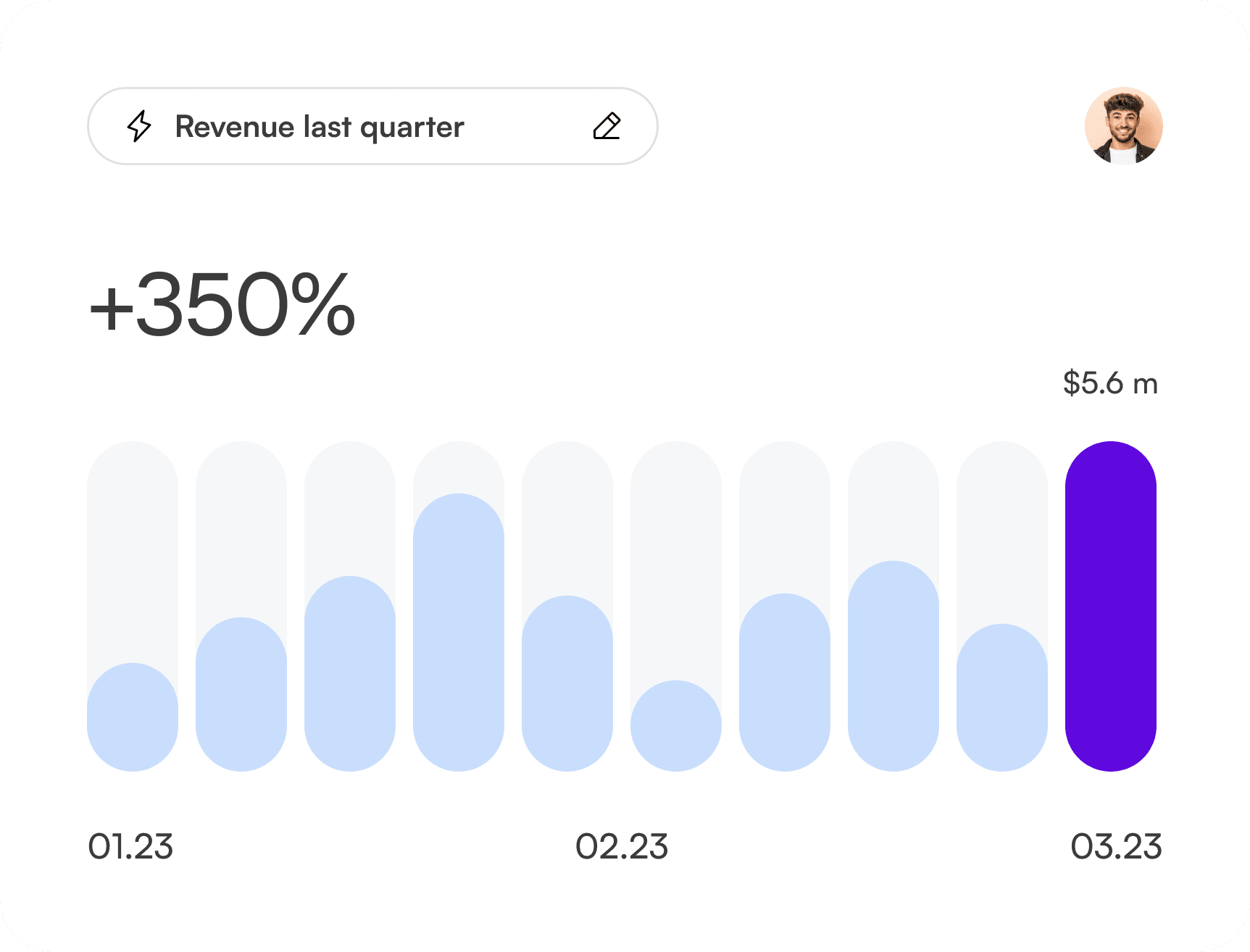The image size is (1250, 952).
Task: Click the avatar photo in the top right
Action: [x=1125, y=125]
